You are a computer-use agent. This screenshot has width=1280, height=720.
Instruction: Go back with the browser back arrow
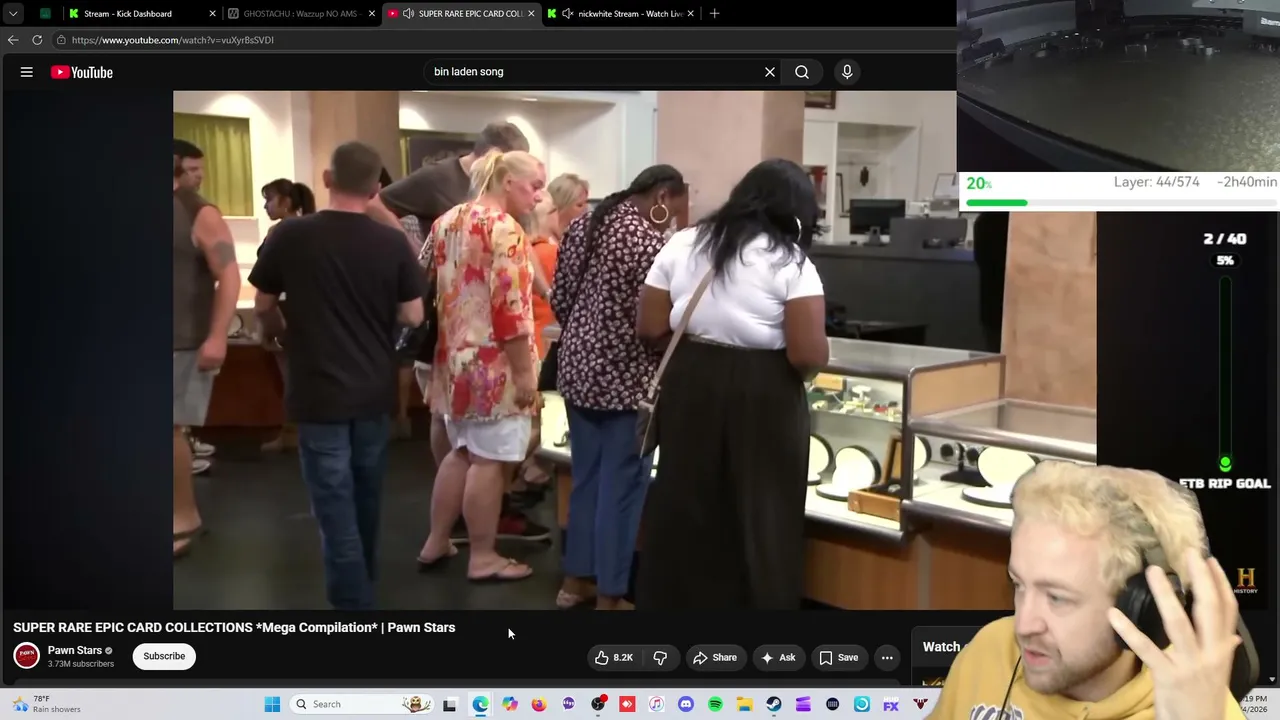click(13, 40)
